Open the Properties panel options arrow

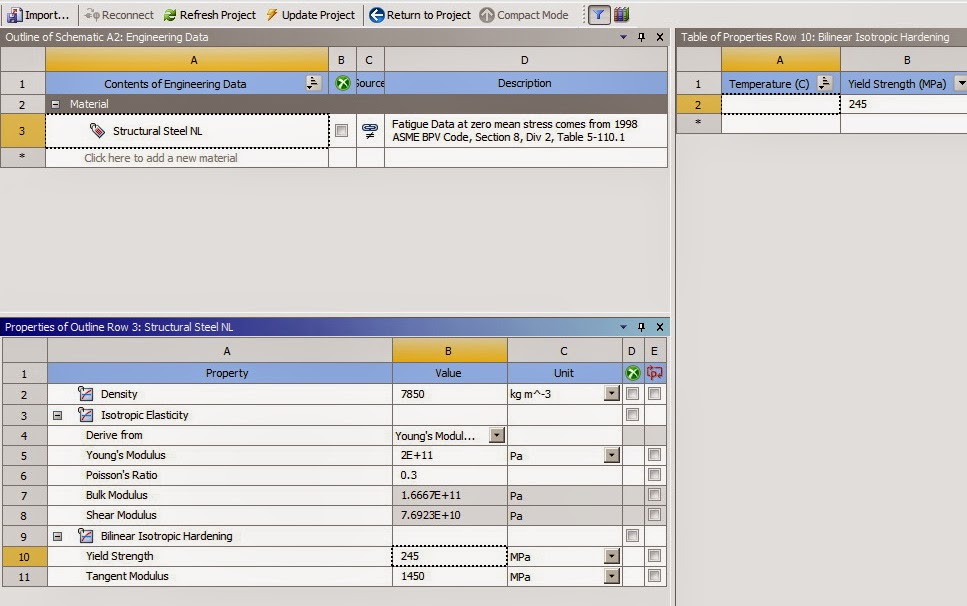tap(623, 327)
